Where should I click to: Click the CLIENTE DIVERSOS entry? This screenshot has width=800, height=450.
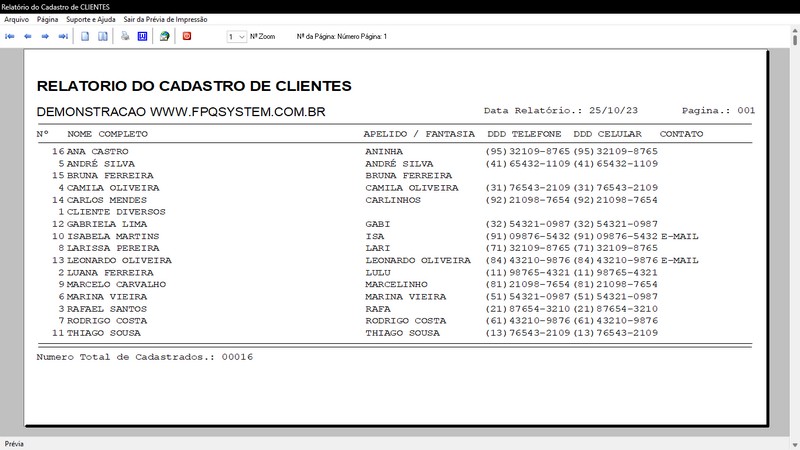tap(116, 212)
